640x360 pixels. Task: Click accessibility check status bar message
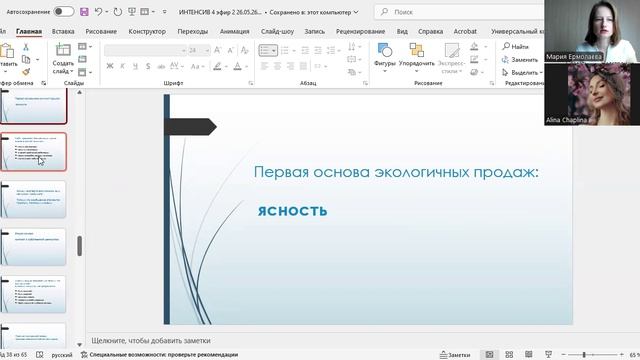160,355
